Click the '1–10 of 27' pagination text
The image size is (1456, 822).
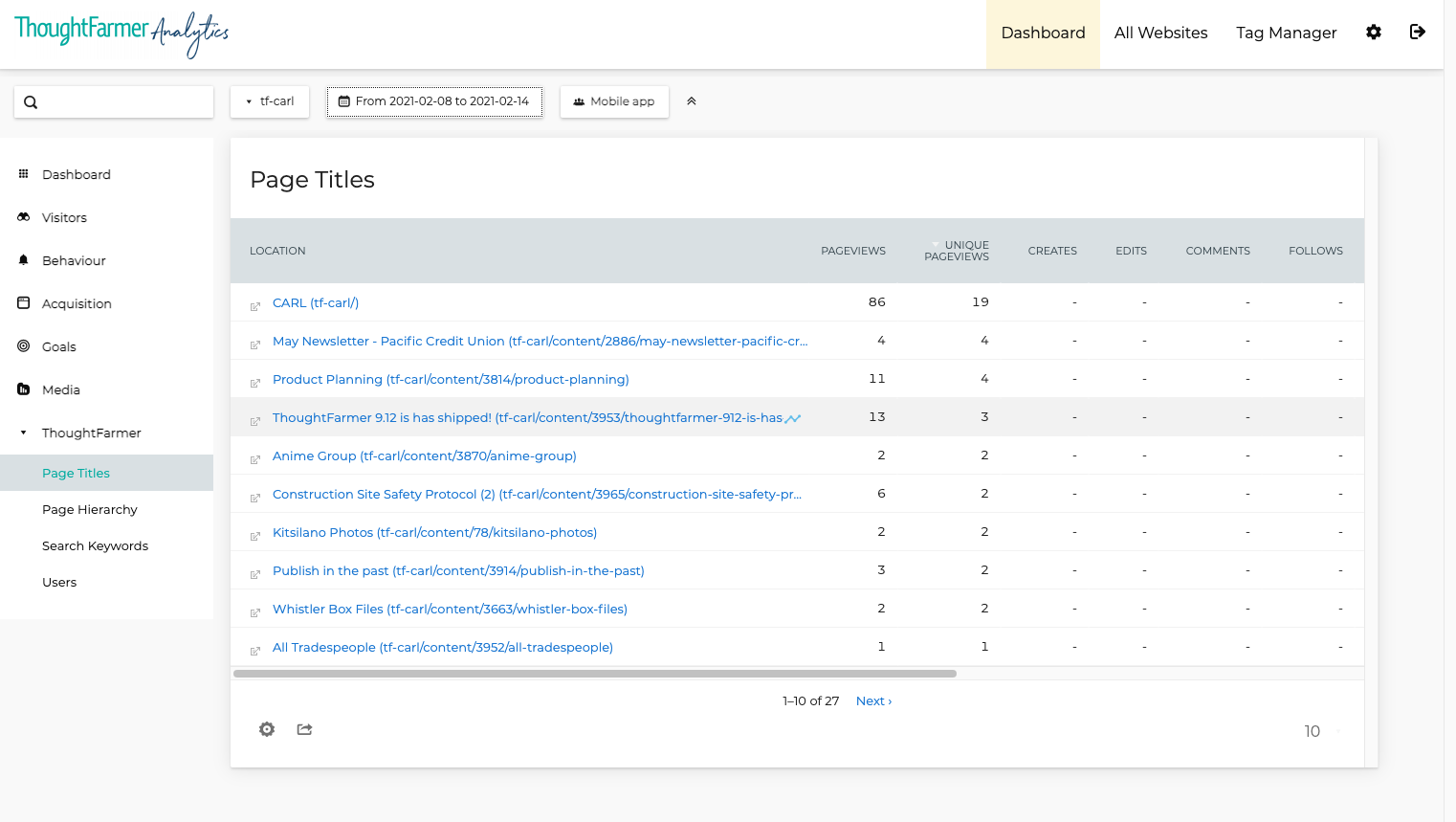(x=810, y=700)
